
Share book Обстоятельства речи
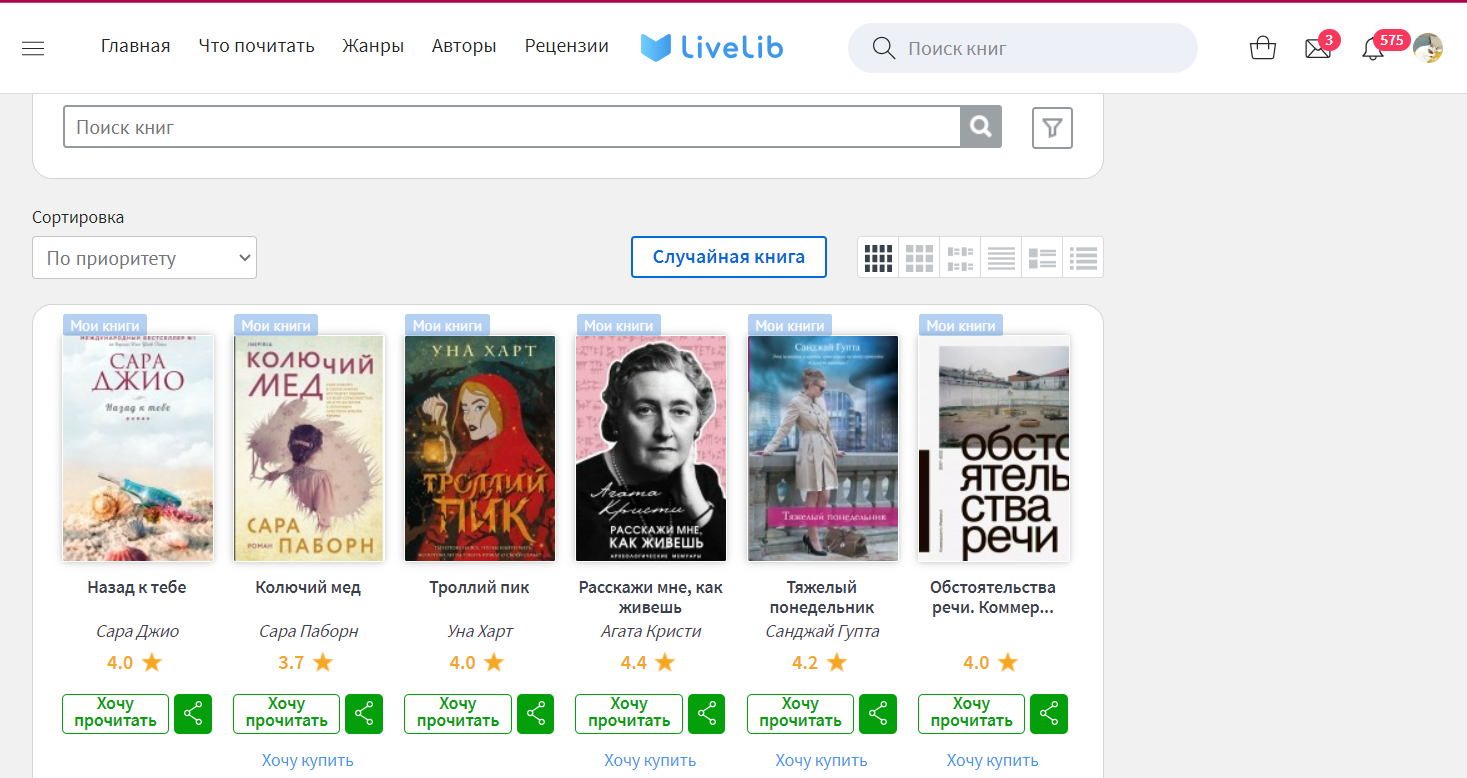[x=1049, y=714]
